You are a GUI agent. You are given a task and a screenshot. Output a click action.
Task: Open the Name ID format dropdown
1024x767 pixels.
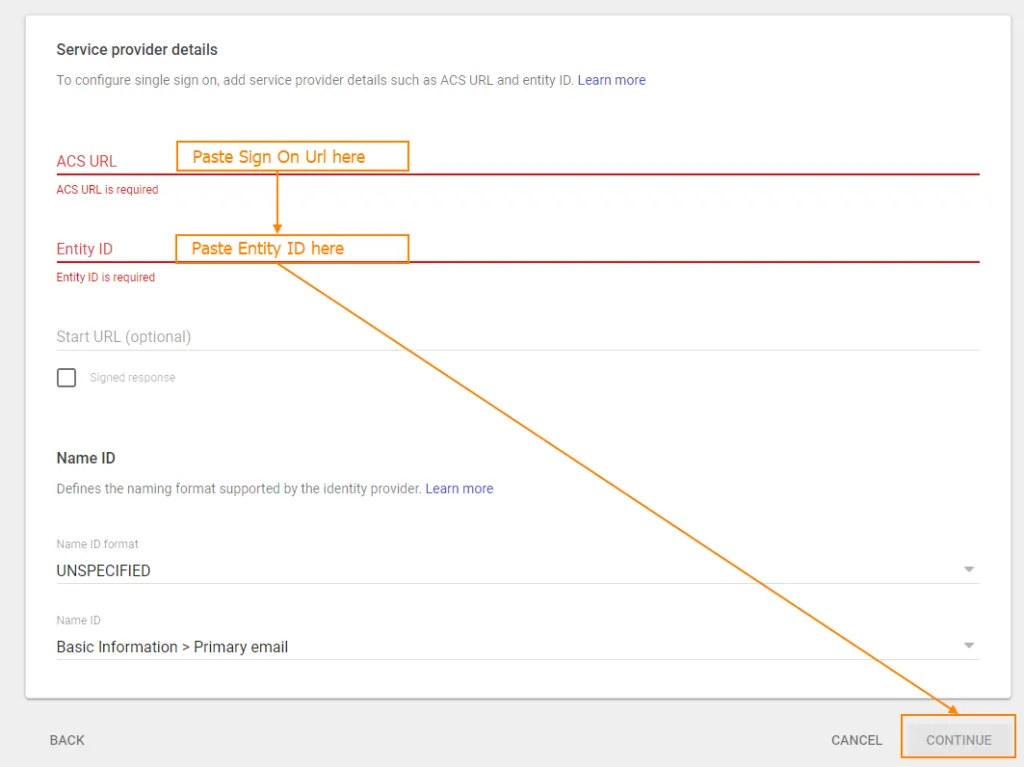tap(517, 570)
